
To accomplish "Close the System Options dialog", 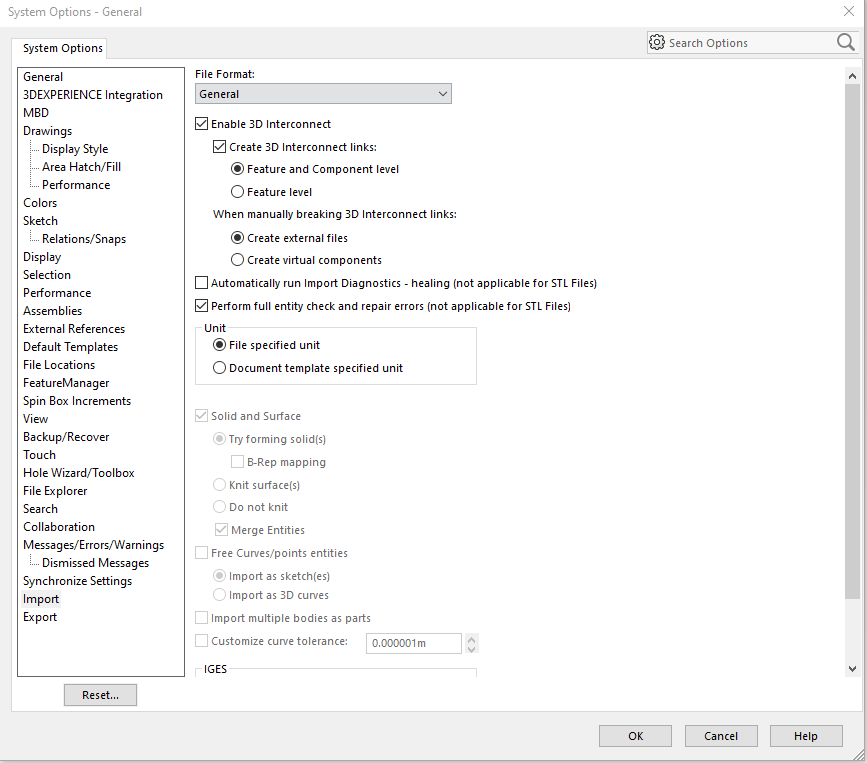I will pyautogui.click(x=848, y=11).
